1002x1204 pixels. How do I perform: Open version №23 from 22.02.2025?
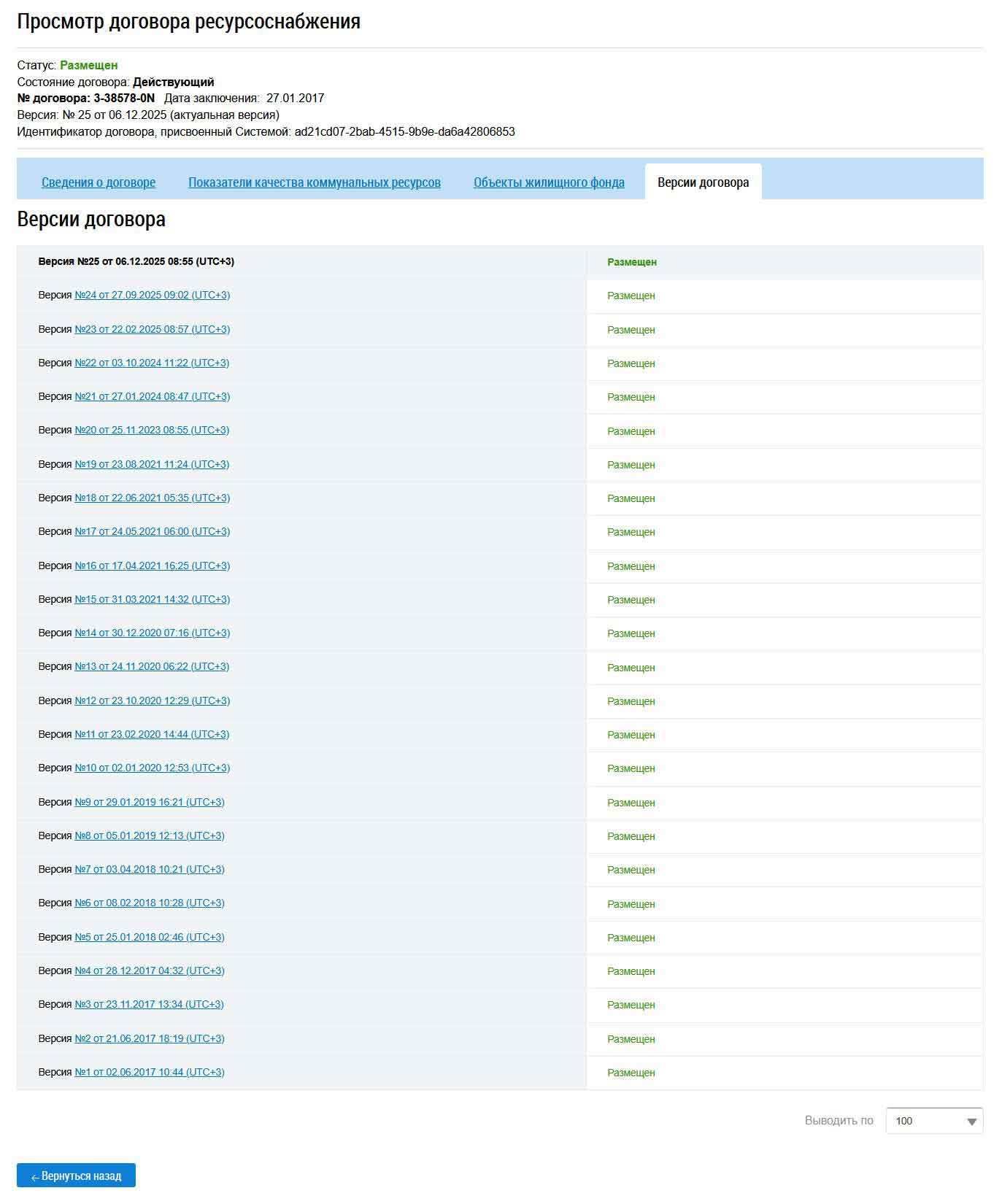point(152,329)
